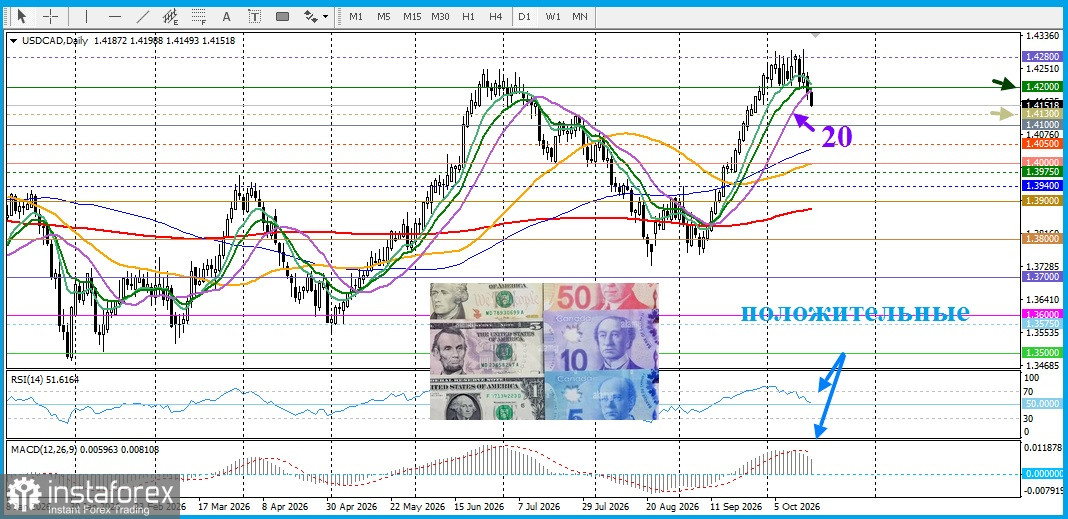Click the 1.41300 price level label
The height and width of the screenshot is (519, 1068).
pos(1042,114)
